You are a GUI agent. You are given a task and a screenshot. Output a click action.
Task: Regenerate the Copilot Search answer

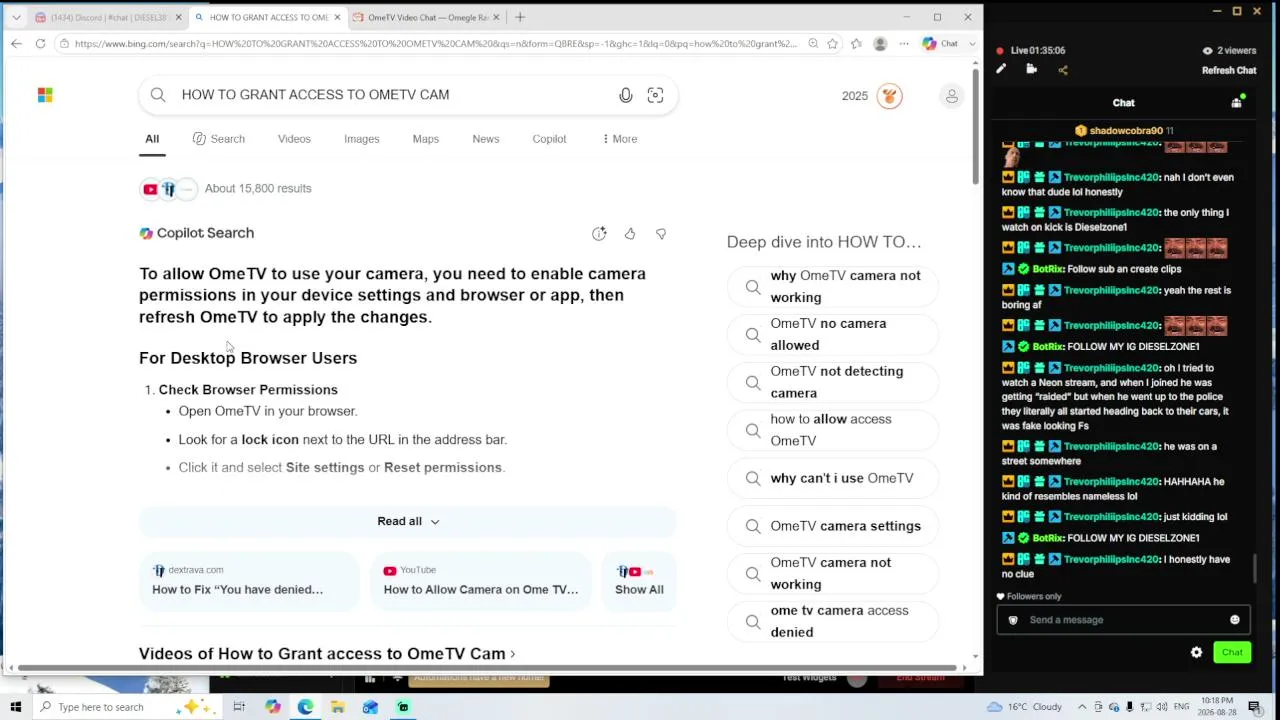click(599, 234)
